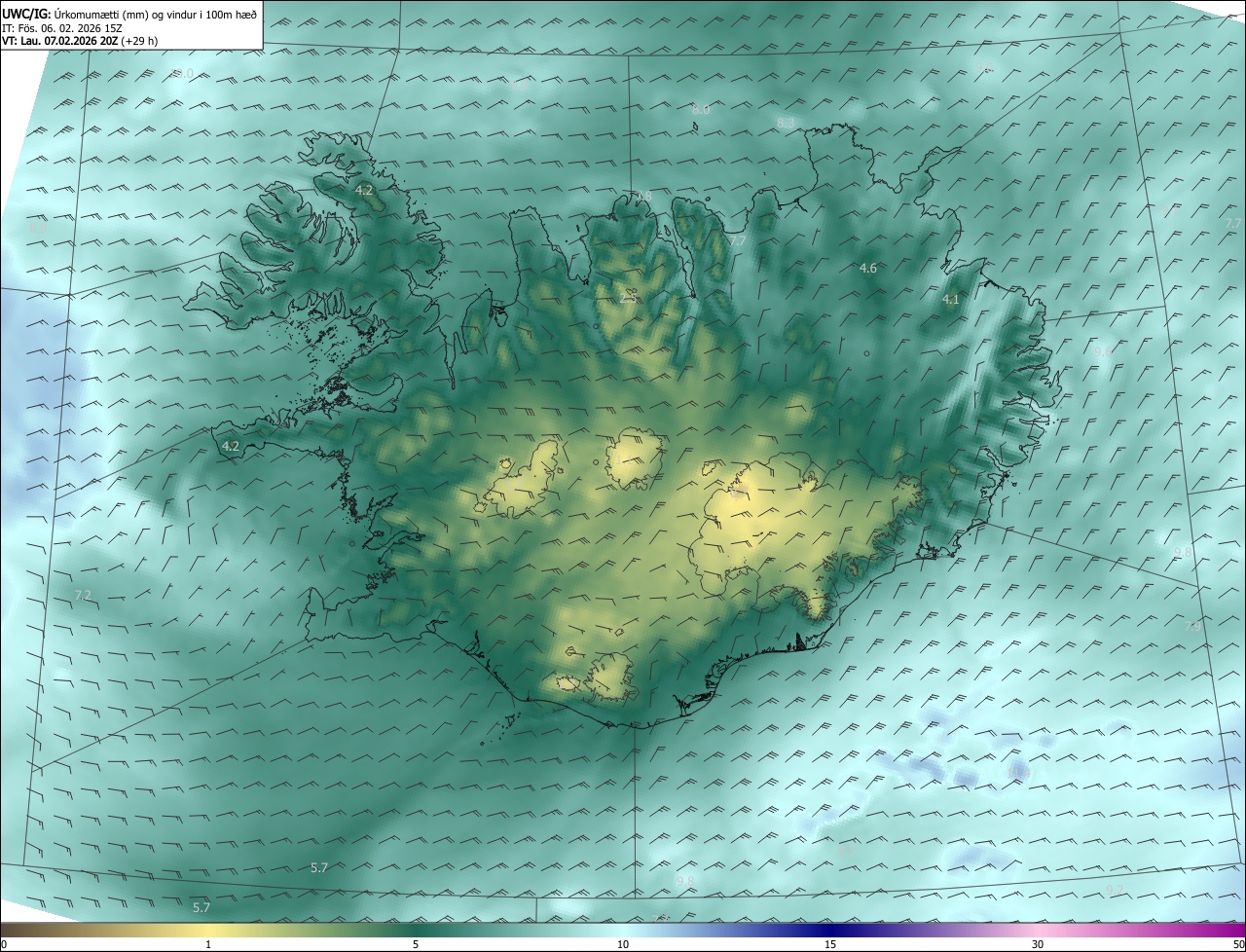The width and height of the screenshot is (1246, 952).
Task: Click colorbar tick label 10
Action: (623, 944)
